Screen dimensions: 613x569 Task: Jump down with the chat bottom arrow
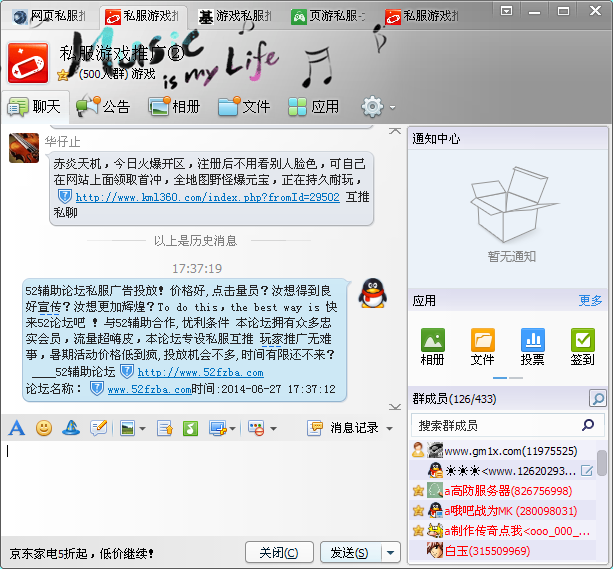[x=395, y=407]
